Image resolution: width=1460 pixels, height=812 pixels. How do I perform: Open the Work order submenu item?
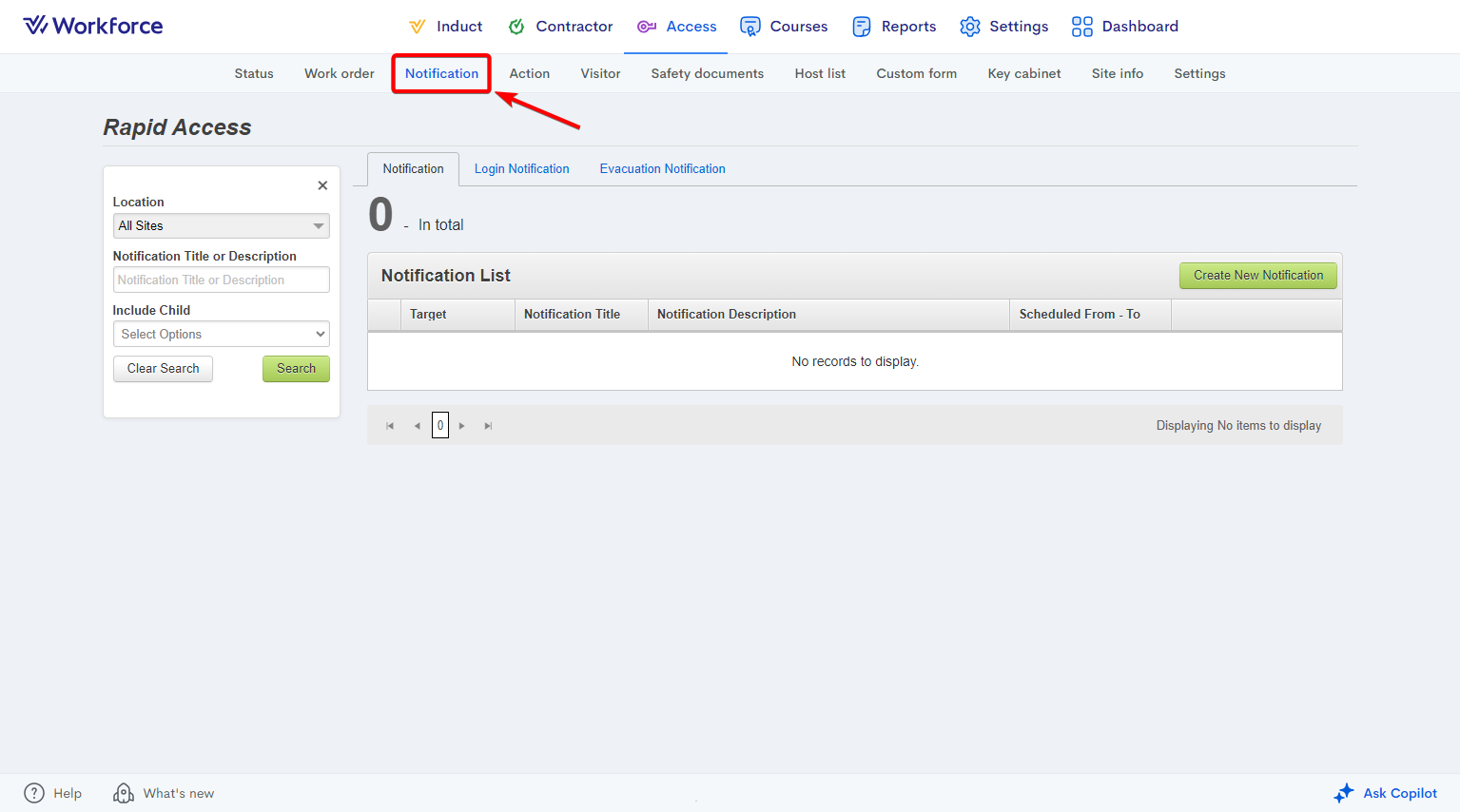(x=339, y=73)
